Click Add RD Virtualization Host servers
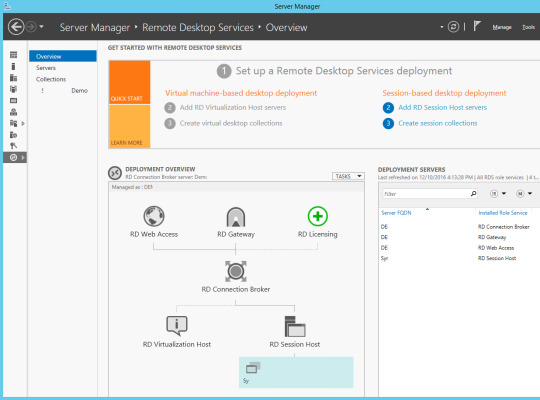 233,107
